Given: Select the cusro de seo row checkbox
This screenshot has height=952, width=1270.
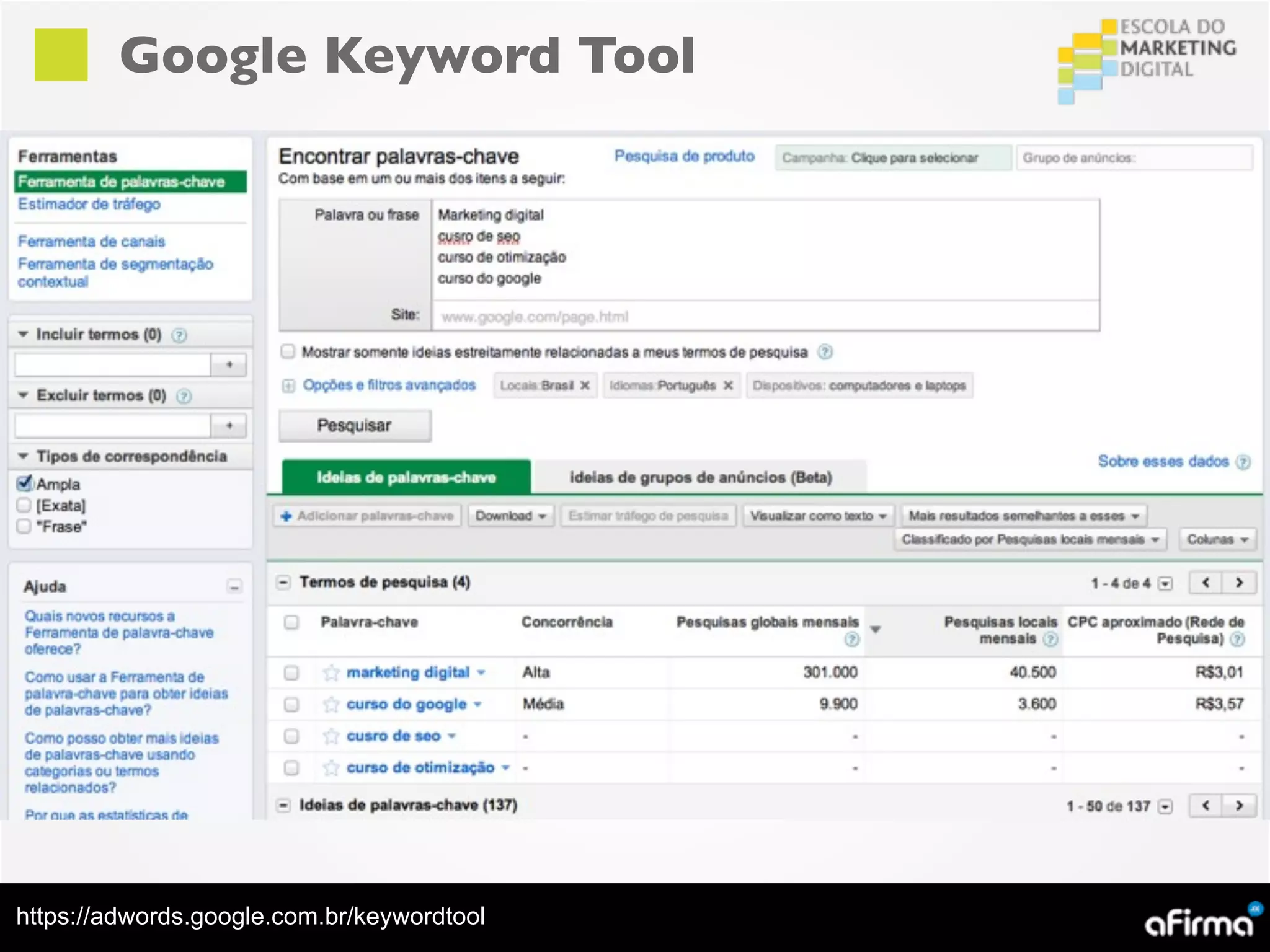Looking at the screenshot, I should coord(291,736).
